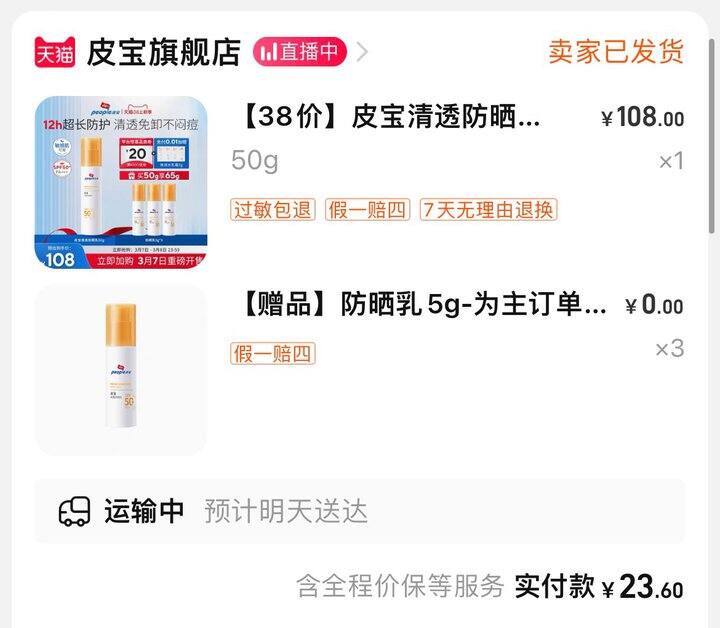Viewport: 720px width, 628px height.
Task: Select the 50g specification text
Action: click(x=255, y=161)
